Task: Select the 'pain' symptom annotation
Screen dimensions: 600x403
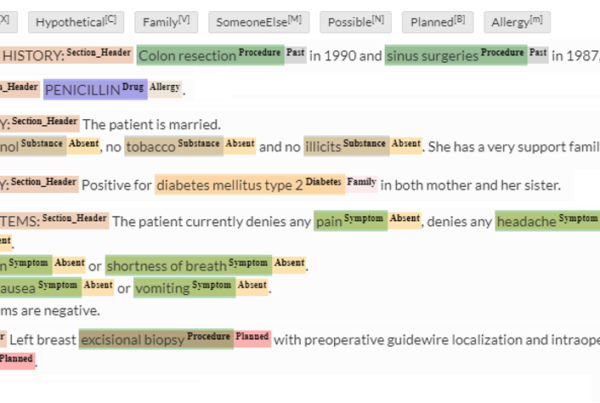Action: [351, 221]
